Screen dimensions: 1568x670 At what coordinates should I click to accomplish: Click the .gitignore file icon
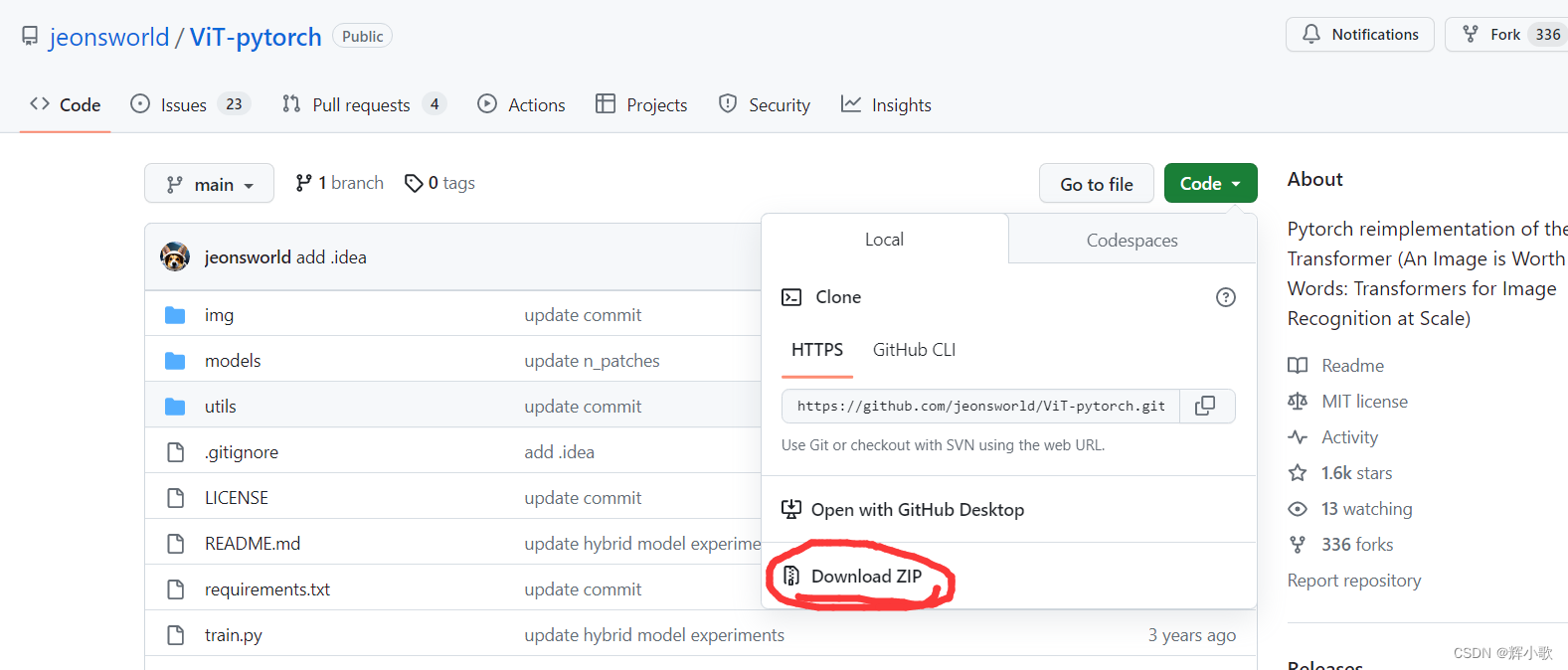pyautogui.click(x=176, y=452)
